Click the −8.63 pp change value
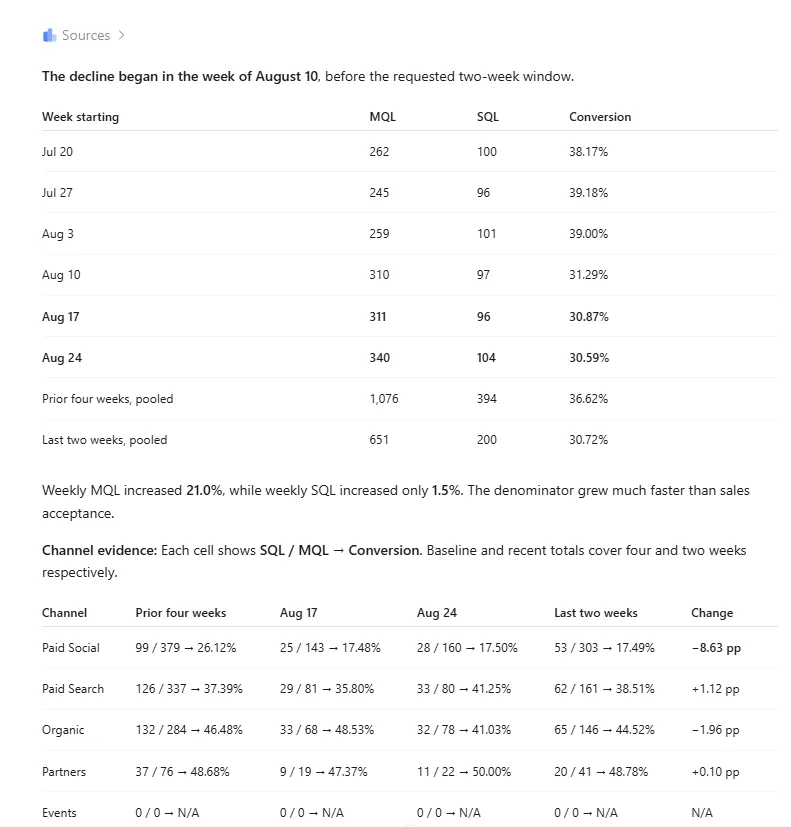 tap(716, 648)
